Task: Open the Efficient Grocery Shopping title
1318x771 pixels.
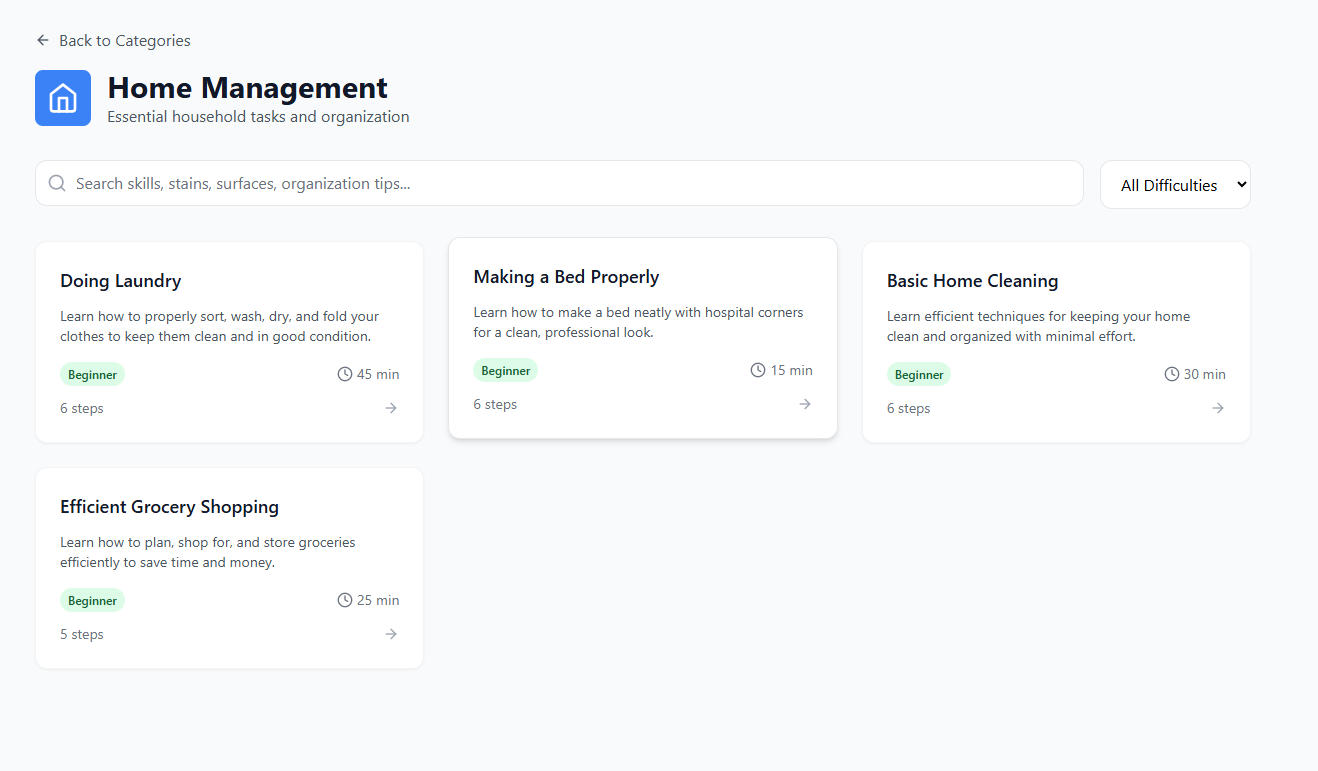Action: (169, 507)
